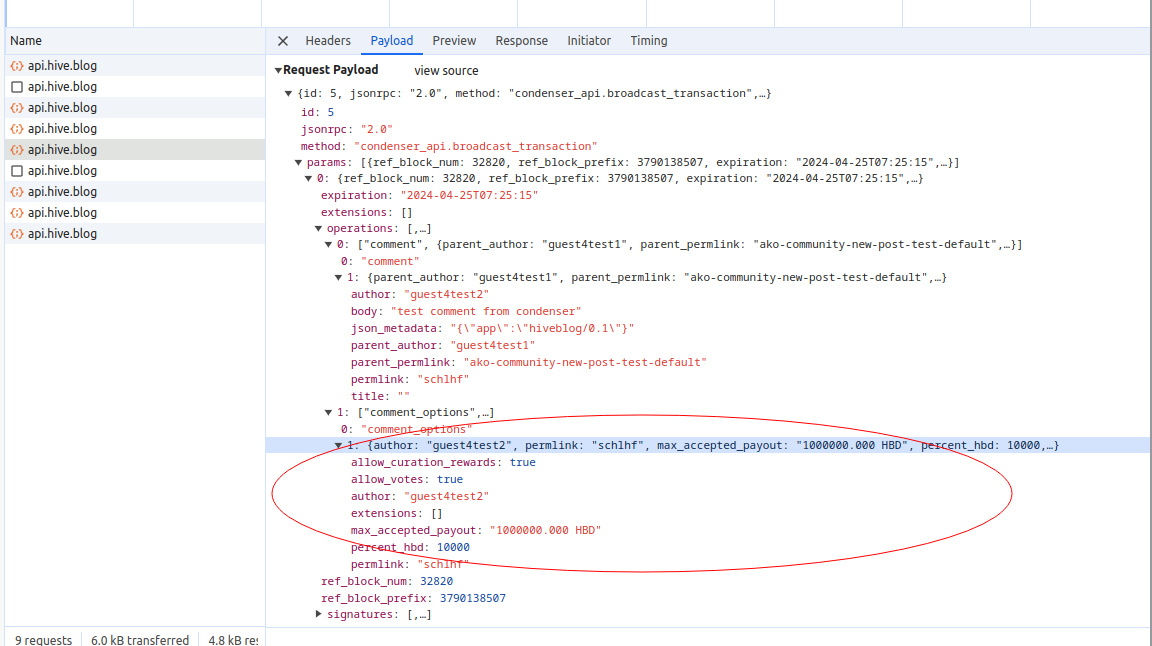The image size is (1152, 646).
Task: Collapse the comment_options operation node
Action: [x=328, y=412]
